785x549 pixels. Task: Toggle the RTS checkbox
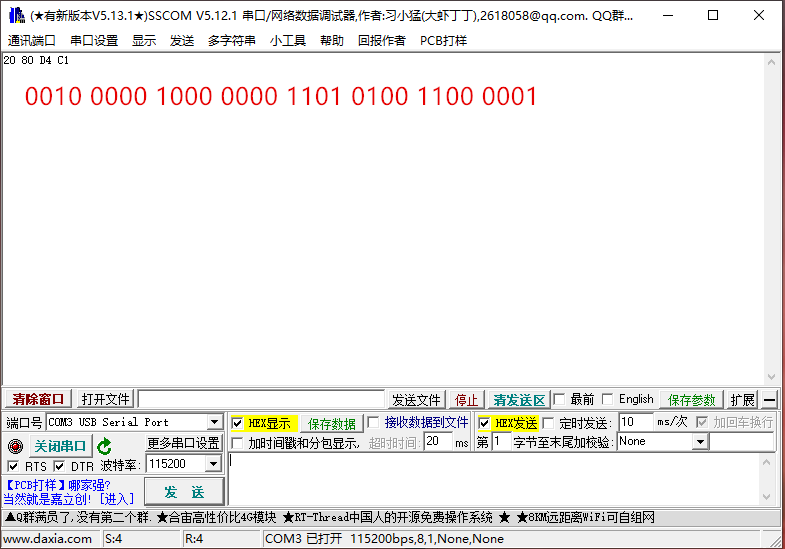click(x=13, y=466)
